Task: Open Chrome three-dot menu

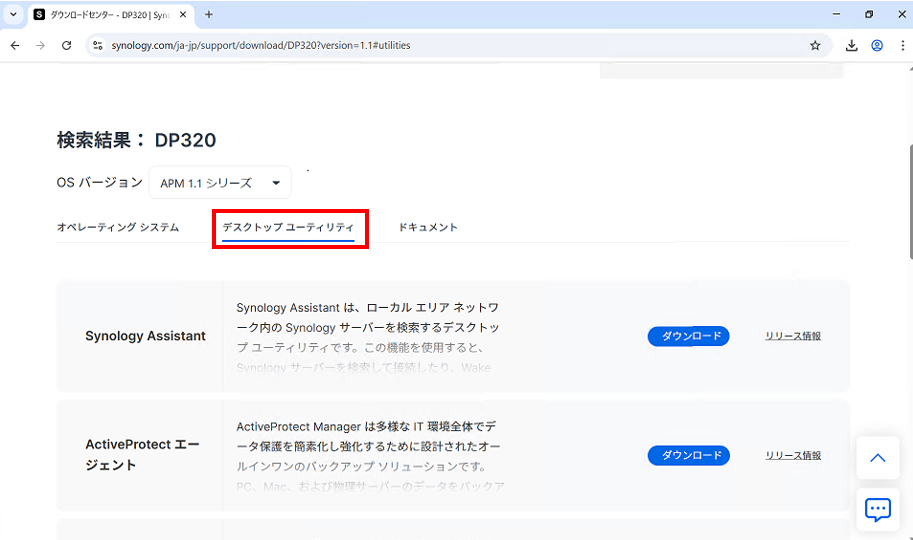Action: coord(900,45)
